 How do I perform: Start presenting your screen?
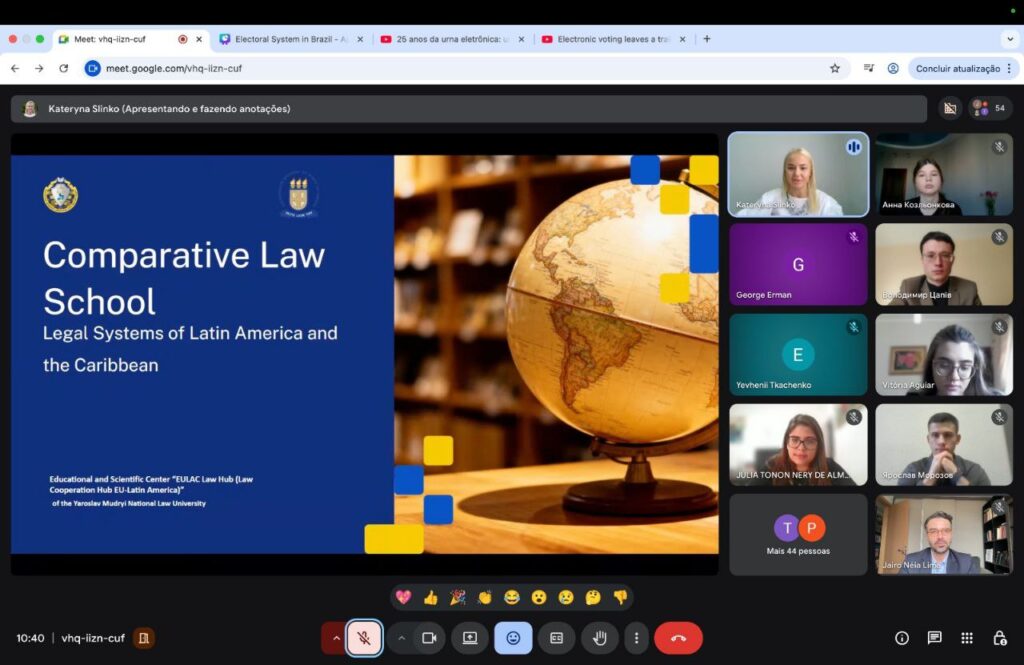tap(470, 638)
